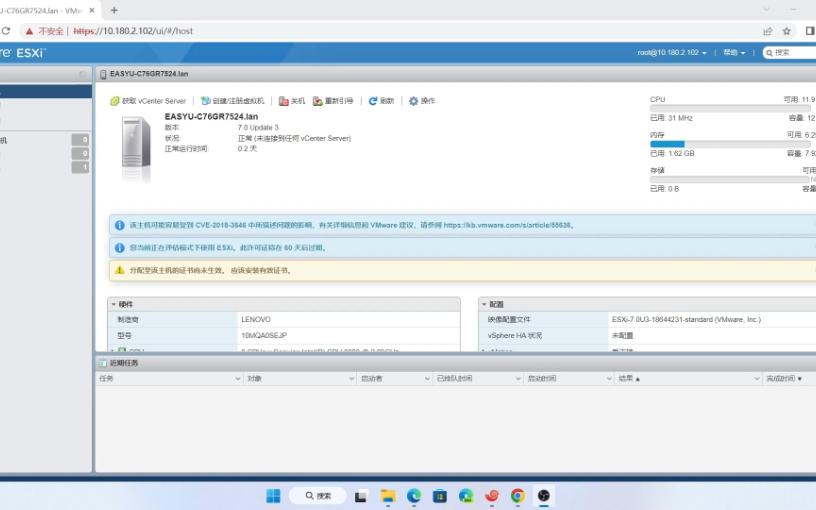
Task: Close the EASYU-C76GR7524.lan browser tab
Action: [x=92, y=10]
